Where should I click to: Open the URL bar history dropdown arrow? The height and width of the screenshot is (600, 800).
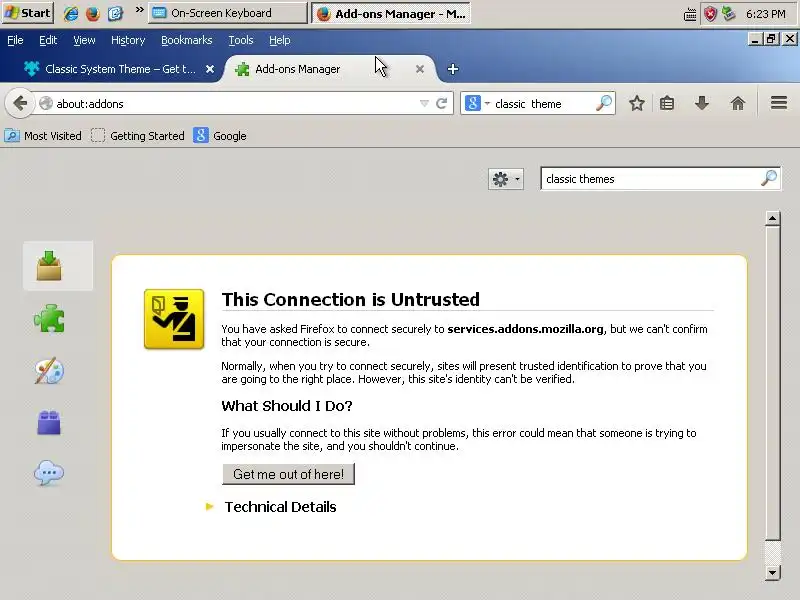point(424,104)
